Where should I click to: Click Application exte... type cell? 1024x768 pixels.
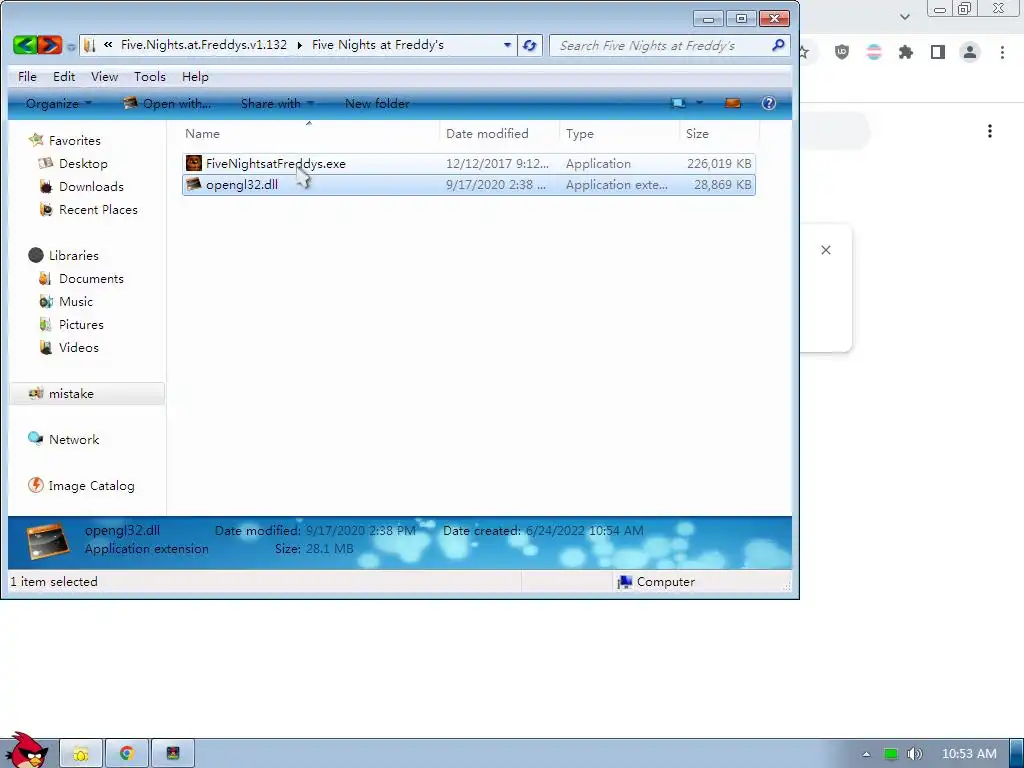coord(616,184)
